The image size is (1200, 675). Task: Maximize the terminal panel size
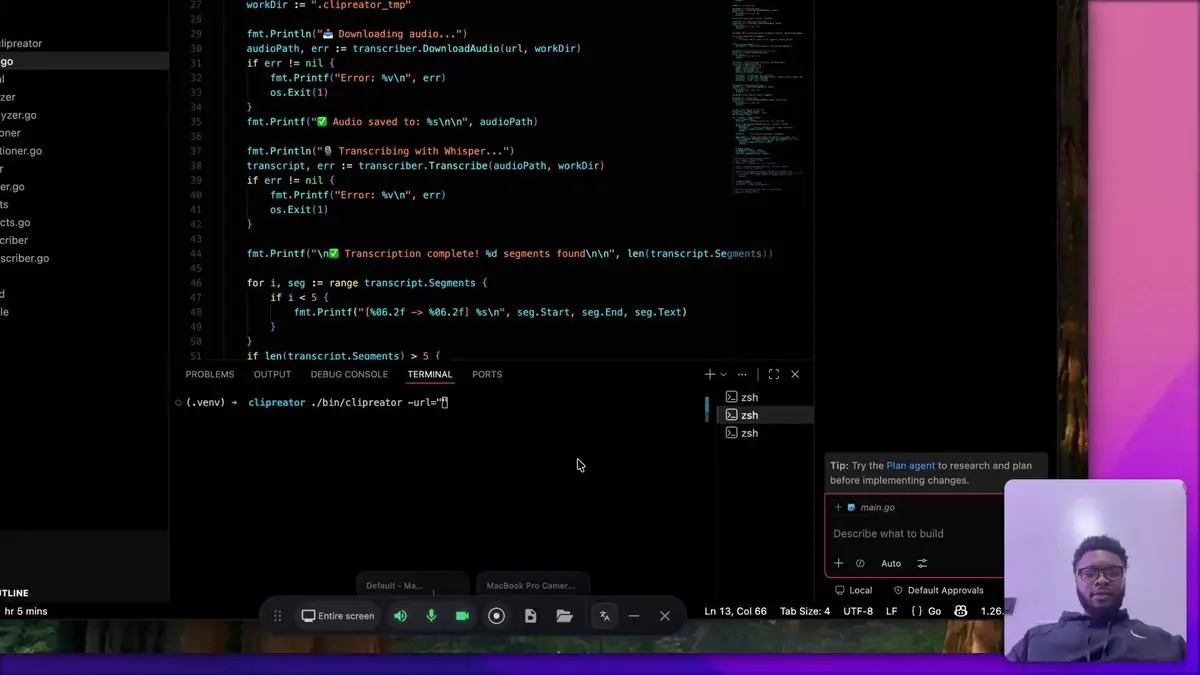pyautogui.click(x=773, y=374)
